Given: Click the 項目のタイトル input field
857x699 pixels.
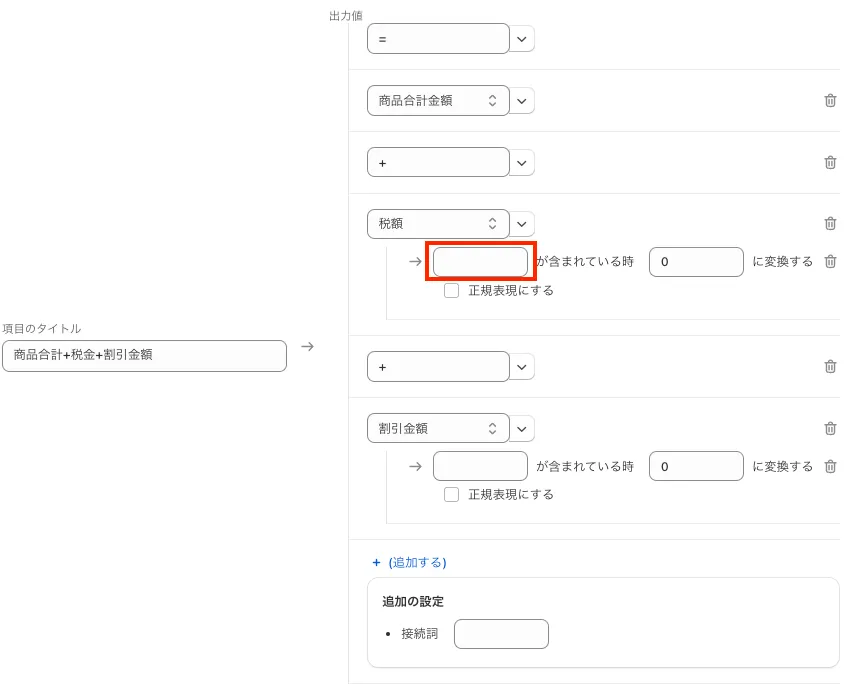Looking at the screenshot, I should (144, 356).
